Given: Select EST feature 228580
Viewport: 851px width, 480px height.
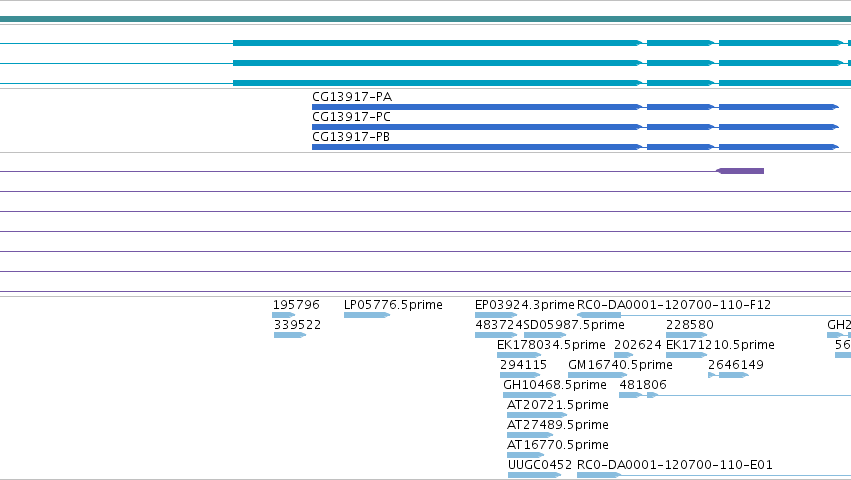Looking at the screenshot, I should click(690, 325).
